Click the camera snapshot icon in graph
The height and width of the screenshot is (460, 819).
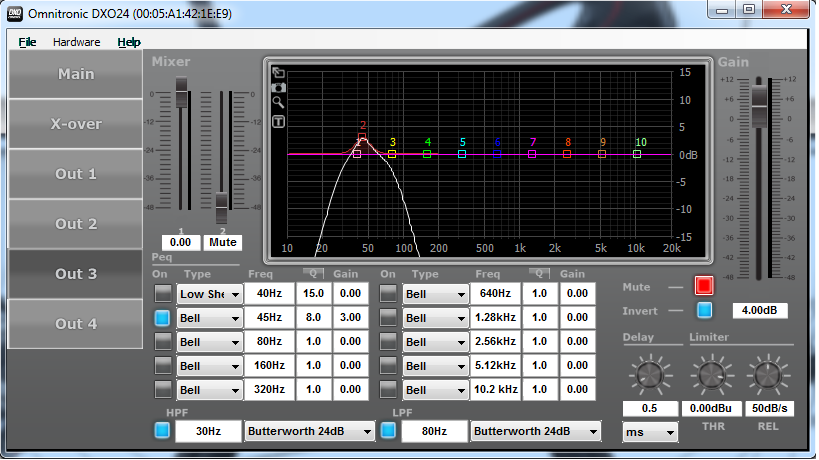coord(278,87)
